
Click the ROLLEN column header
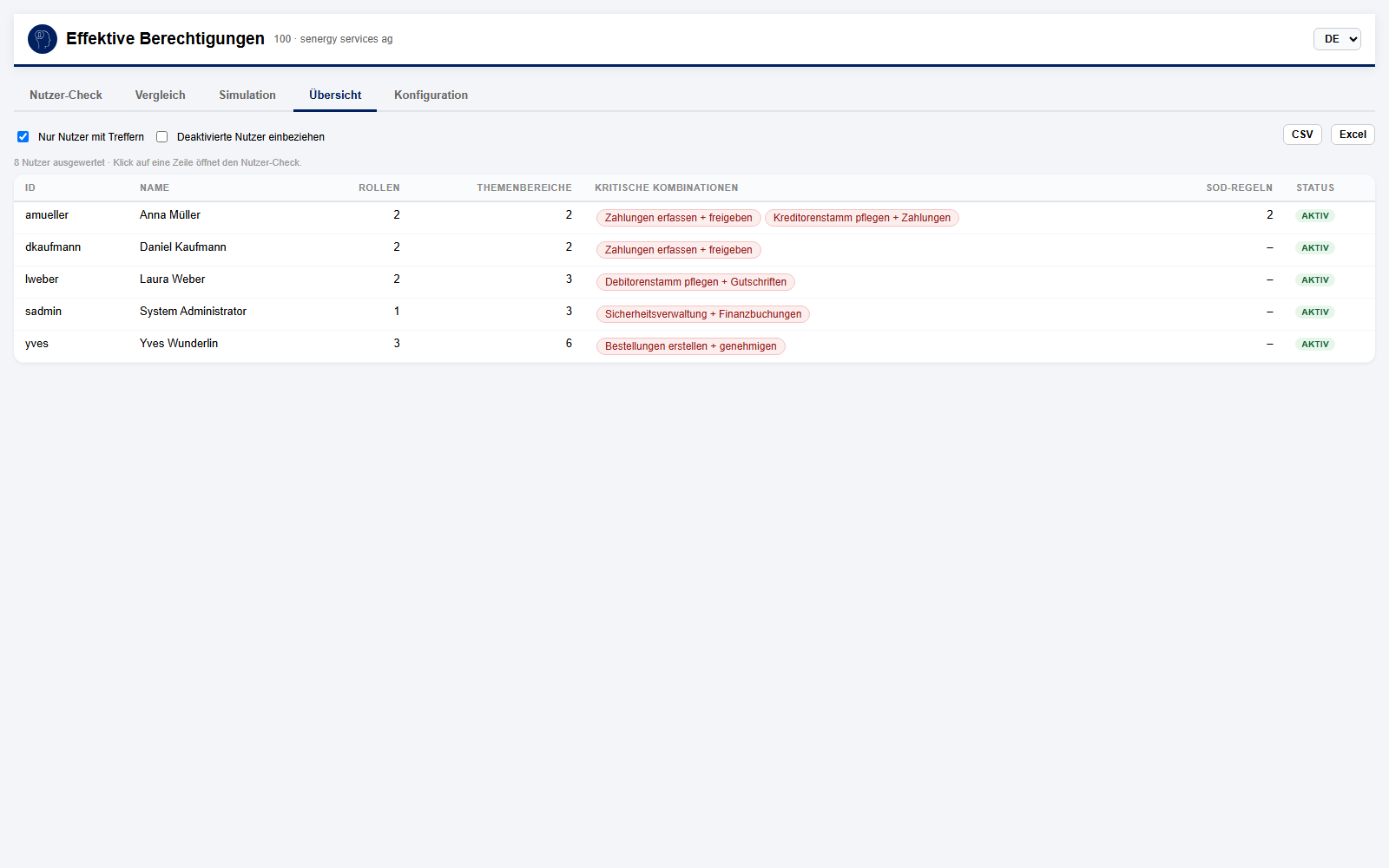[x=379, y=187]
